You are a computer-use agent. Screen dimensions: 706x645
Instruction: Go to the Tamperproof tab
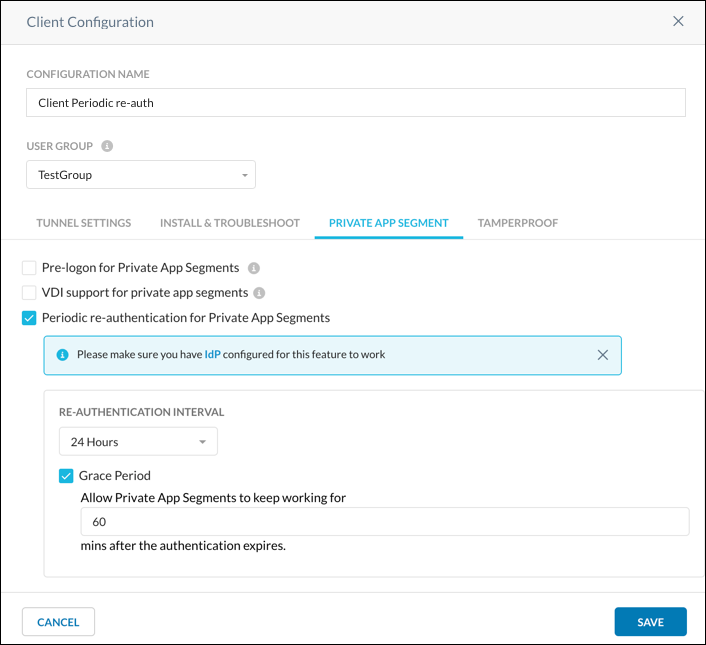[518, 223]
